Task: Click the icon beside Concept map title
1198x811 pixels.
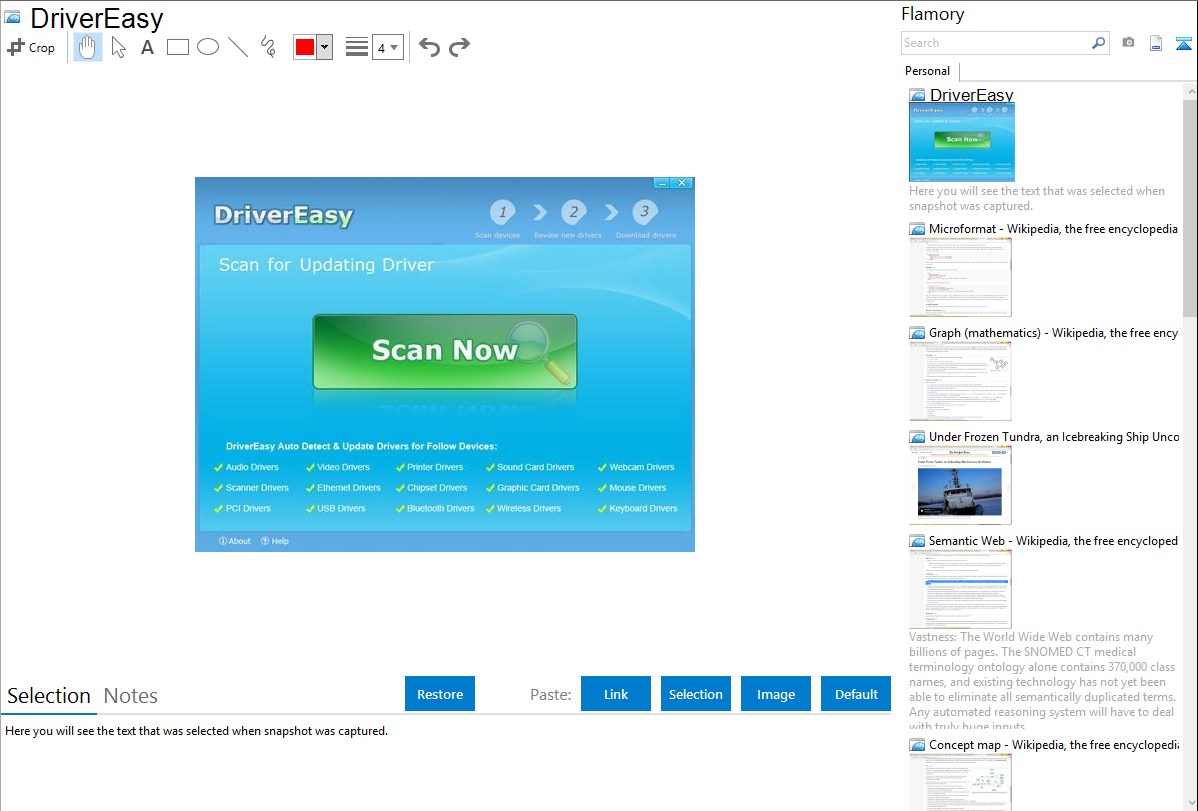Action: pyautogui.click(x=917, y=744)
